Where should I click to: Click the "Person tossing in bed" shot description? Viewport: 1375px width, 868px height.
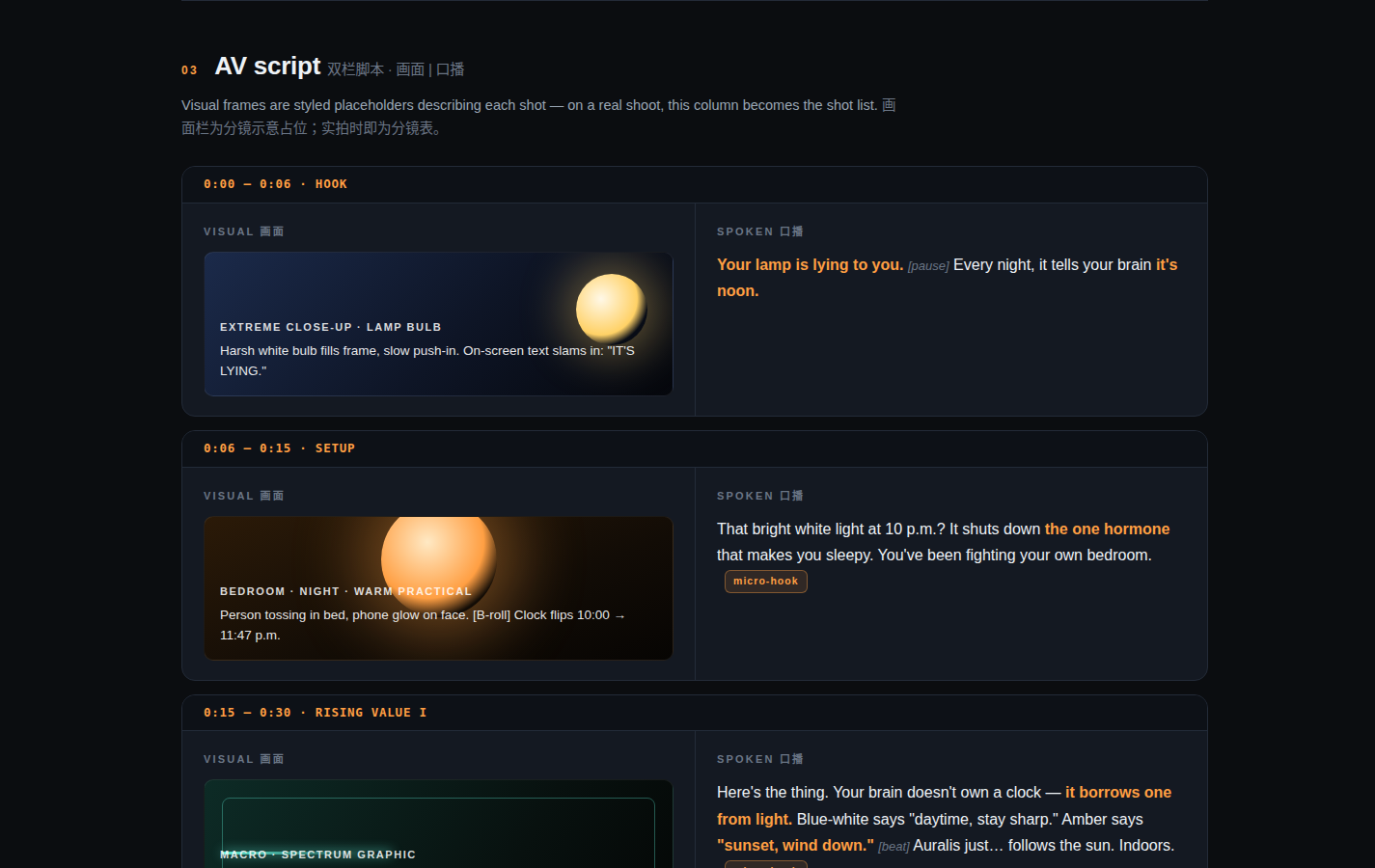pos(423,625)
